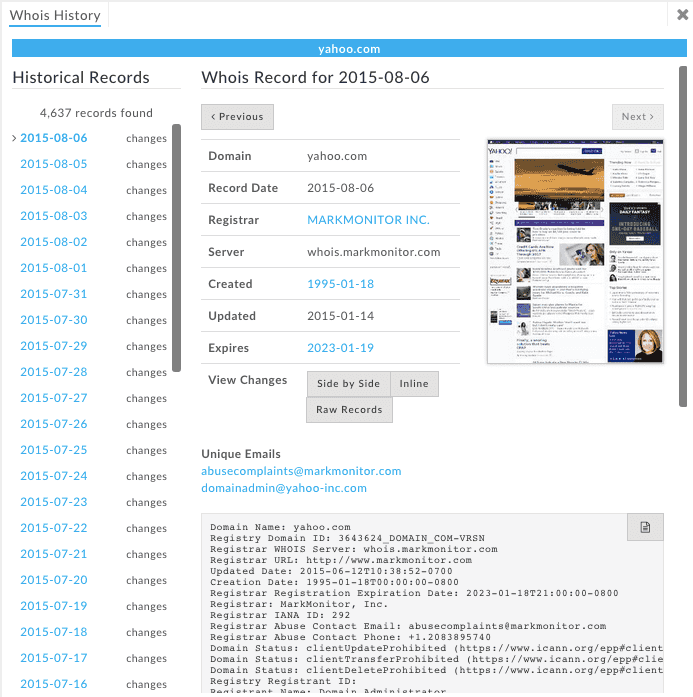Viewport: 693px width, 697px height.
Task: Select the 2015-07-24 historical record
Action: (54, 476)
